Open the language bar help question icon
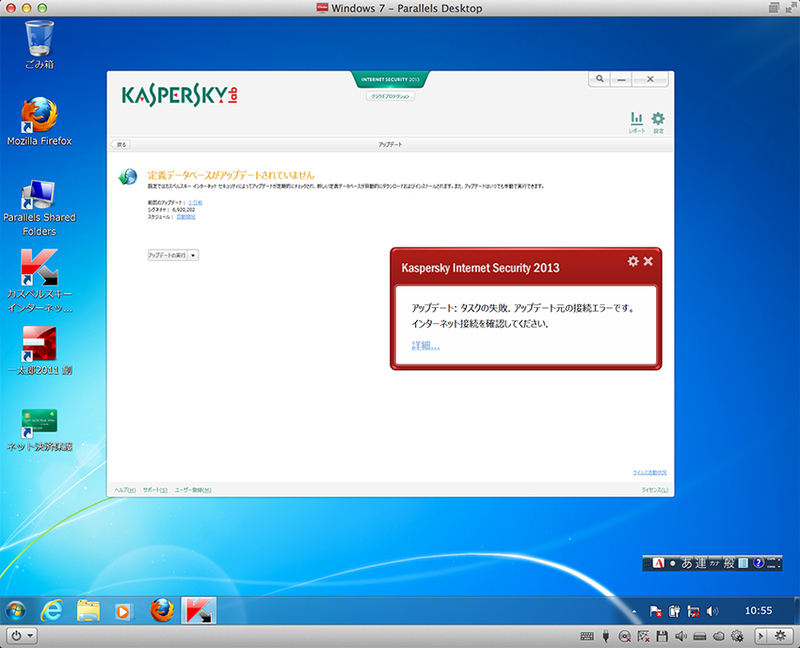The height and width of the screenshot is (648, 800). [758, 563]
